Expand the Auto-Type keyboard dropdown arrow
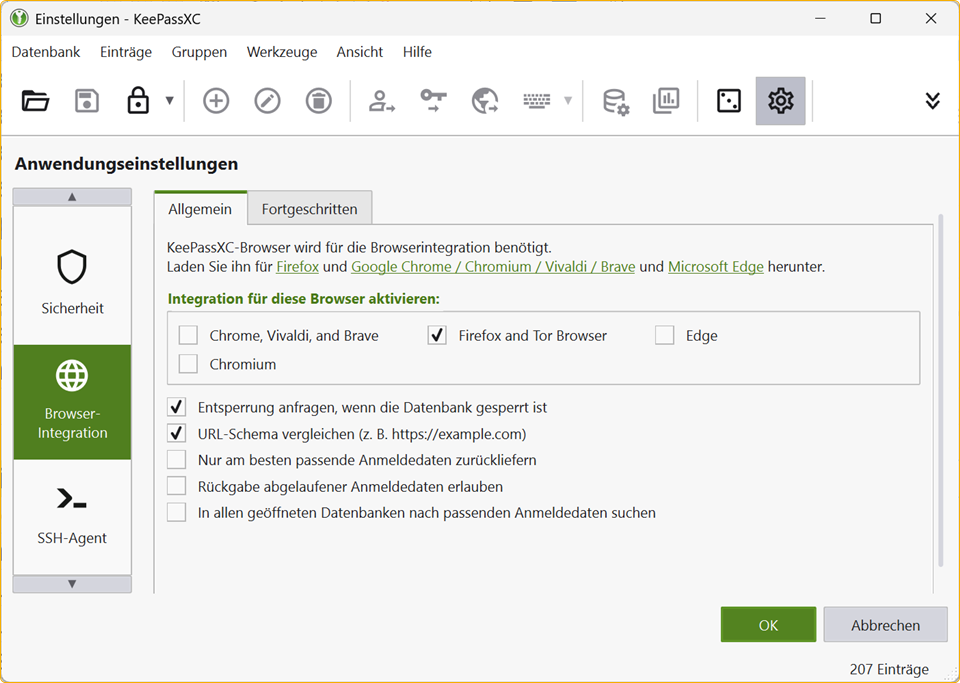Image resolution: width=960 pixels, height=683 pixels. [568, 100]
